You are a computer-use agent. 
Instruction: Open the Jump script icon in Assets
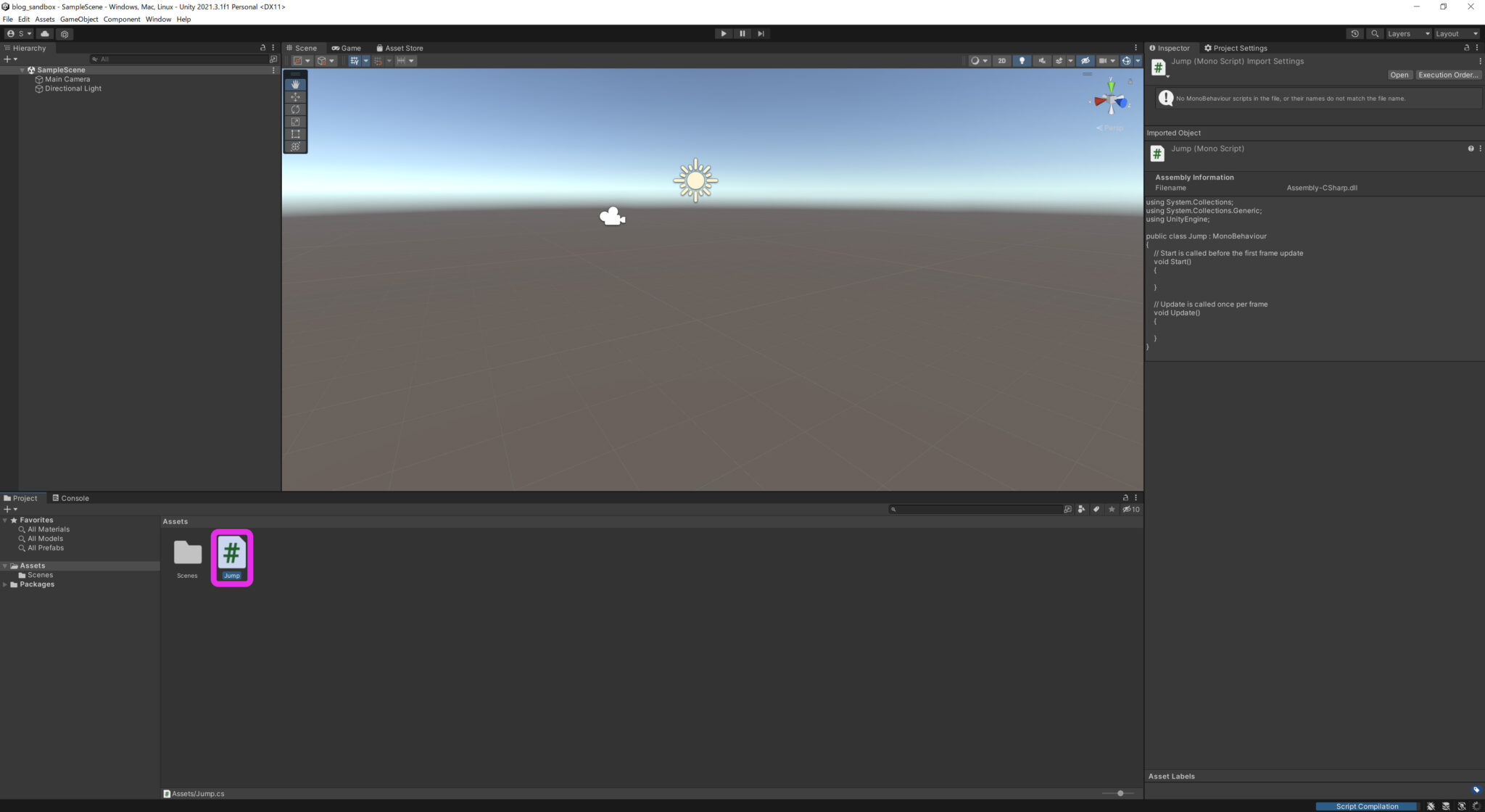(231, 553)
